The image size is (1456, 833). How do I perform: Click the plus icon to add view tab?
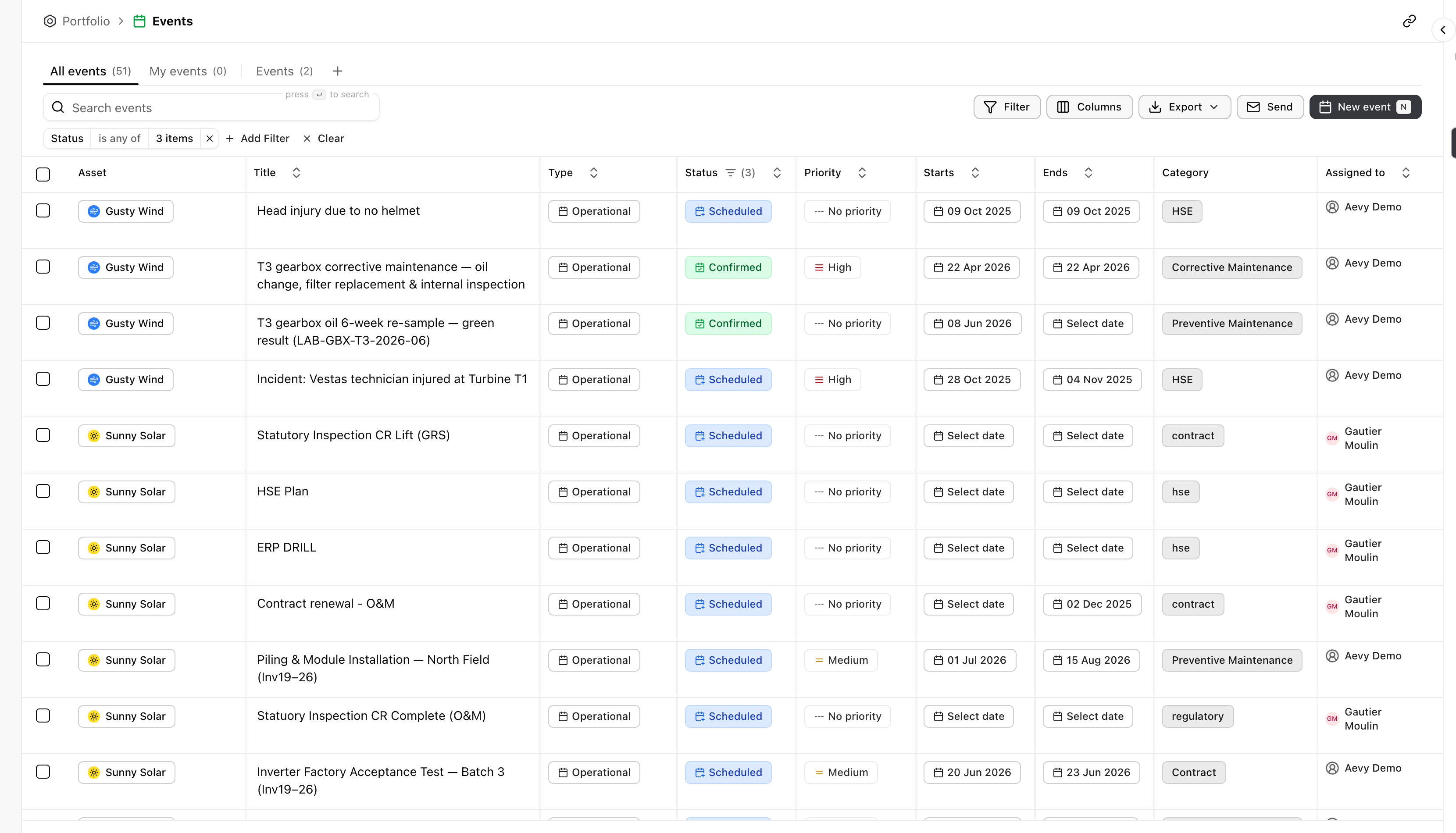pos(338,71)
